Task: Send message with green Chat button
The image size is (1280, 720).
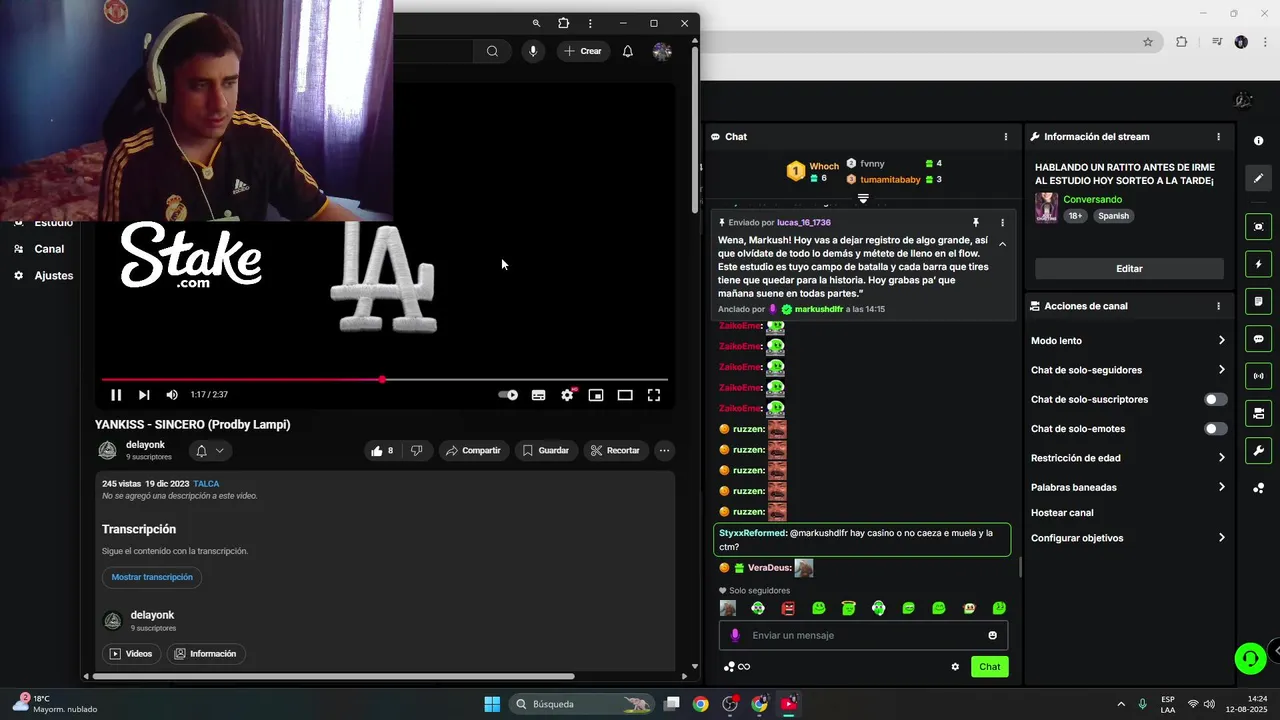Action: [x=989, y=667]
